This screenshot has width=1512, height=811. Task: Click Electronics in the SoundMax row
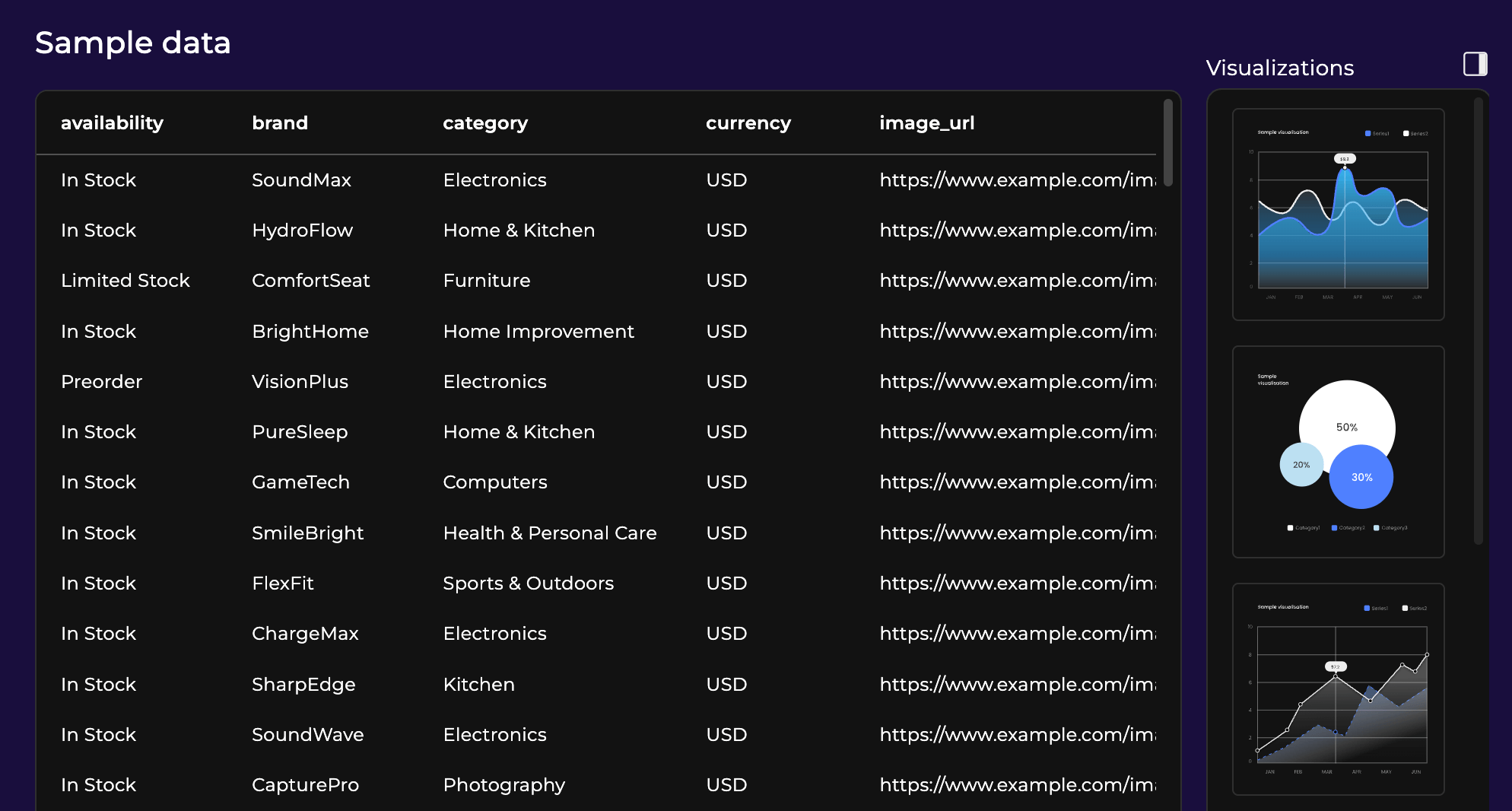pos(495,180)
